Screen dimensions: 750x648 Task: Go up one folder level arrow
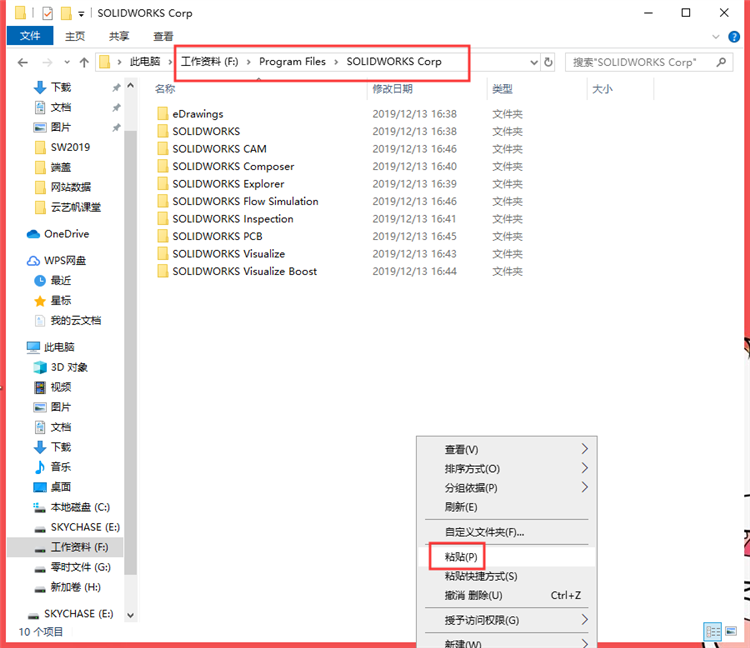(x=84, y=62)
